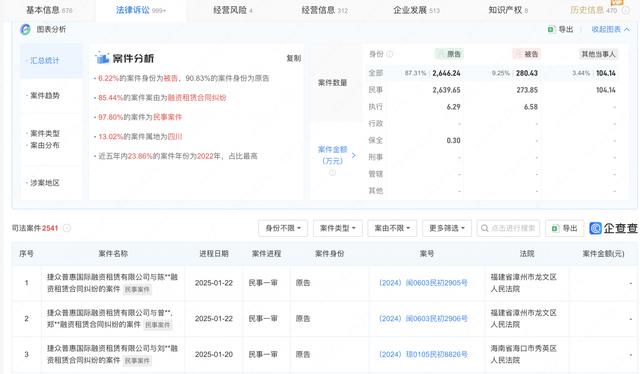The width and height of the screenshot is (640, 374).
Task: Select 案件趋势 in the left sidebar
Action: (x=45, y=96)
